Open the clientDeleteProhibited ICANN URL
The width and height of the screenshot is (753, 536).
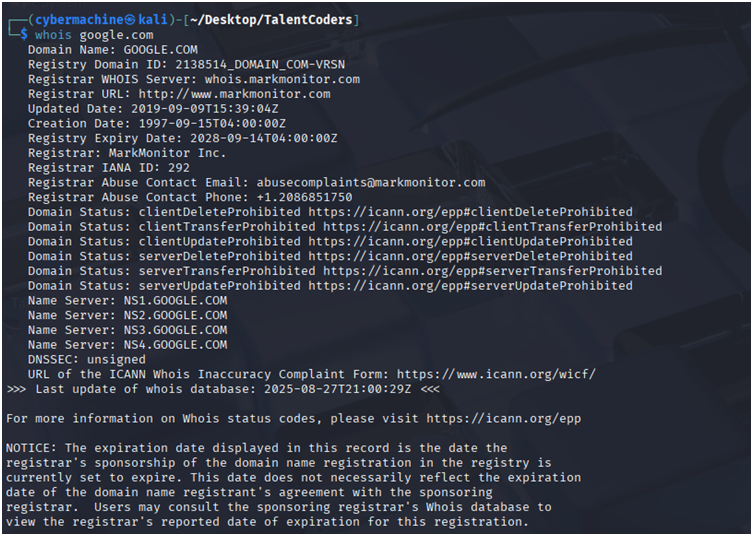tap(470, 212)
